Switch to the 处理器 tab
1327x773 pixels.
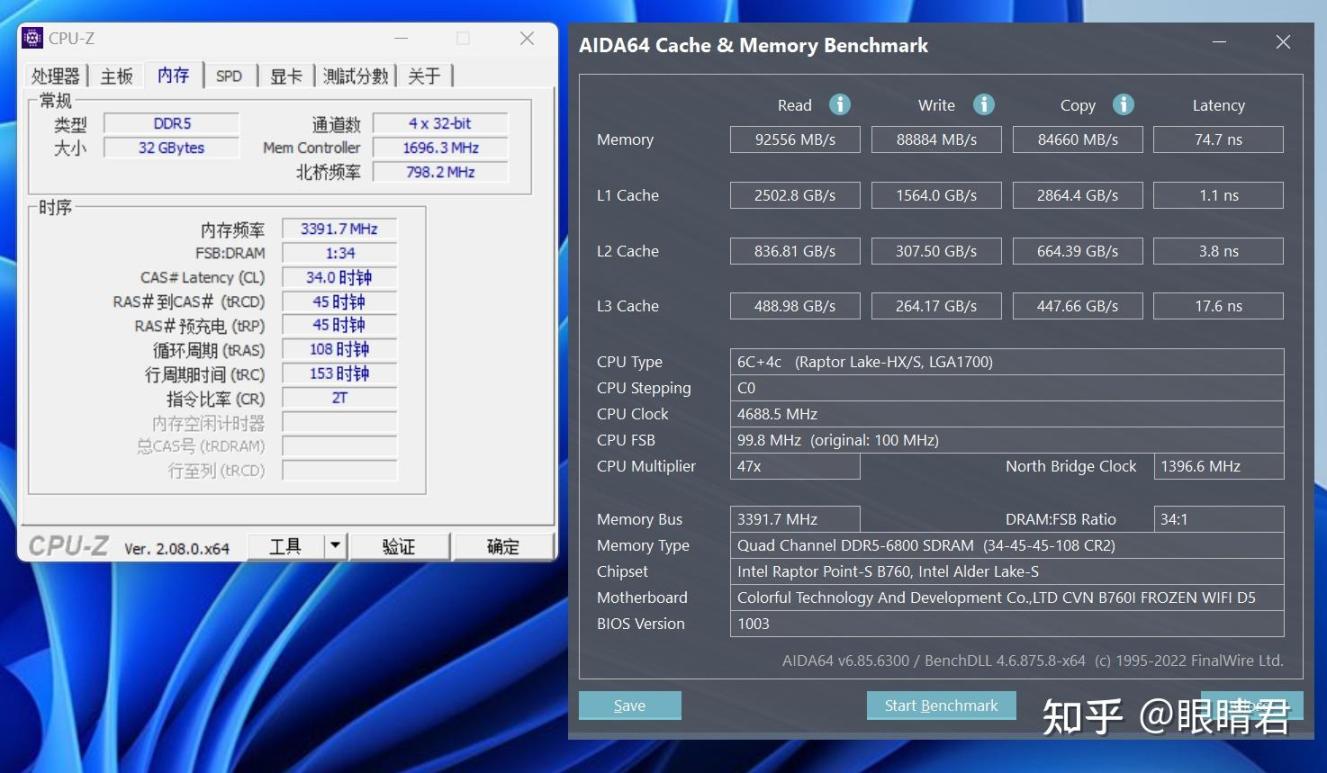pos(56,76)
